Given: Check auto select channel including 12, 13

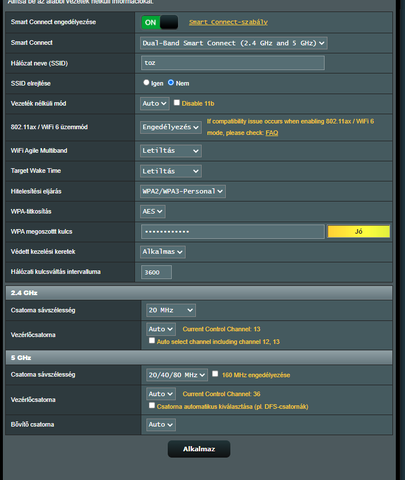Looking at the screenshot, I should pos(152,341).
